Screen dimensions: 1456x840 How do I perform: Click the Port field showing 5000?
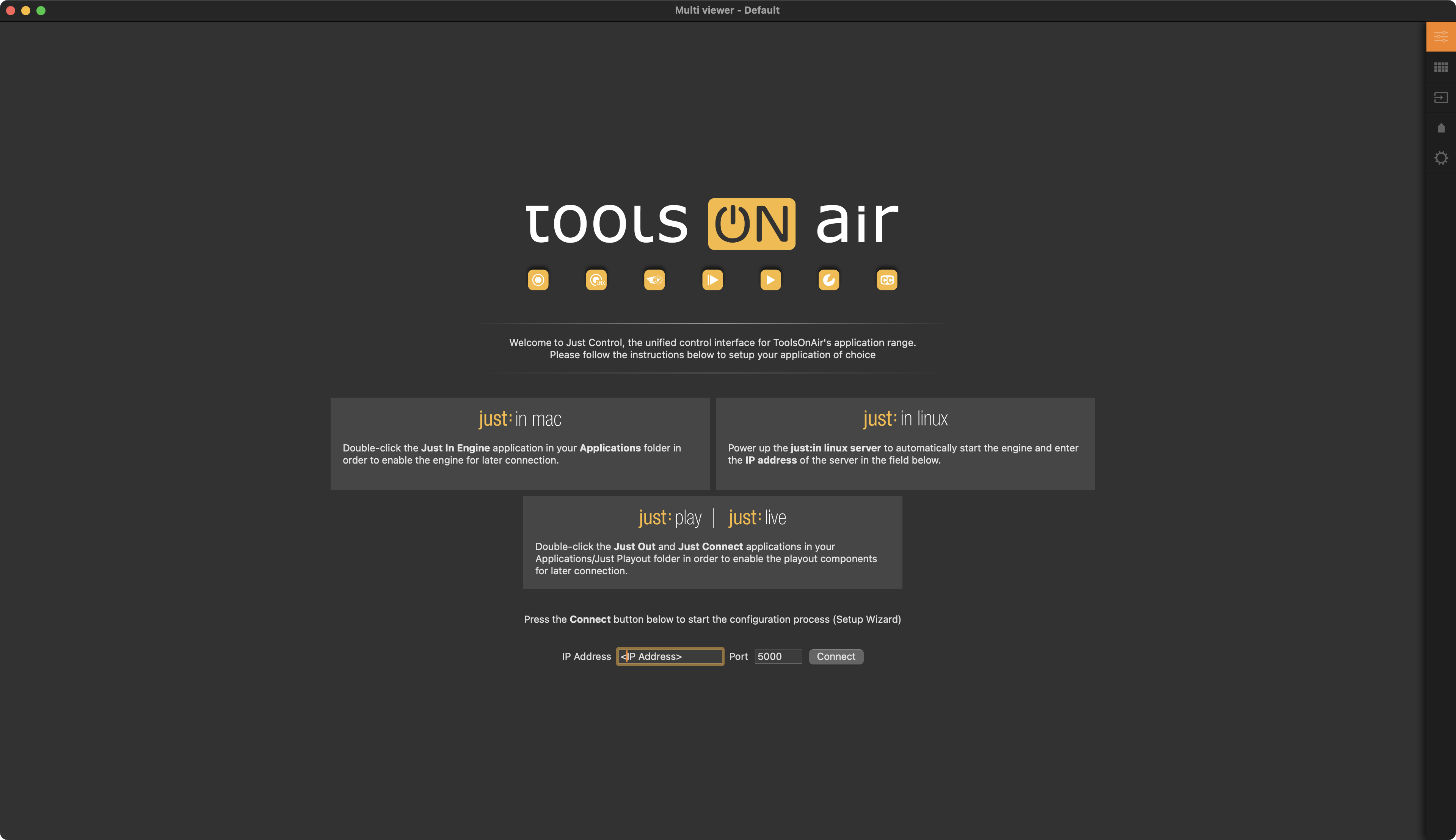(x=778, y=657)
